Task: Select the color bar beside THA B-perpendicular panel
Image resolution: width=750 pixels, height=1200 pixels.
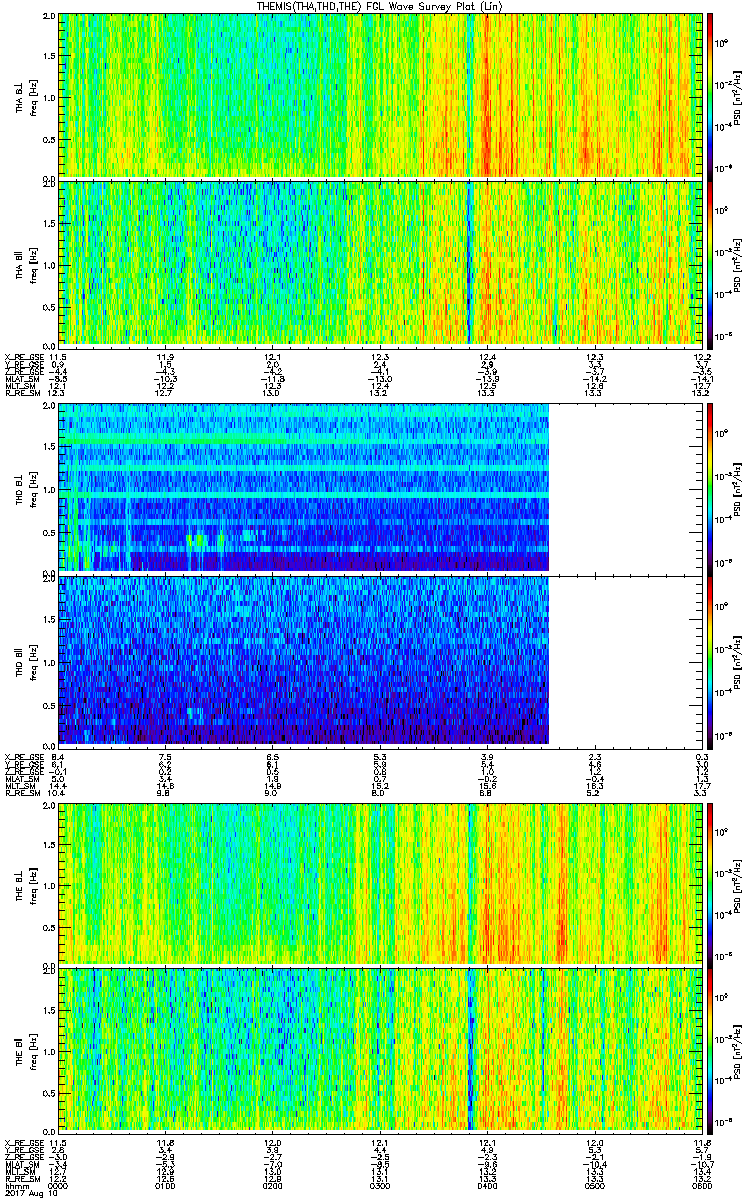Action: pos(711,95)
